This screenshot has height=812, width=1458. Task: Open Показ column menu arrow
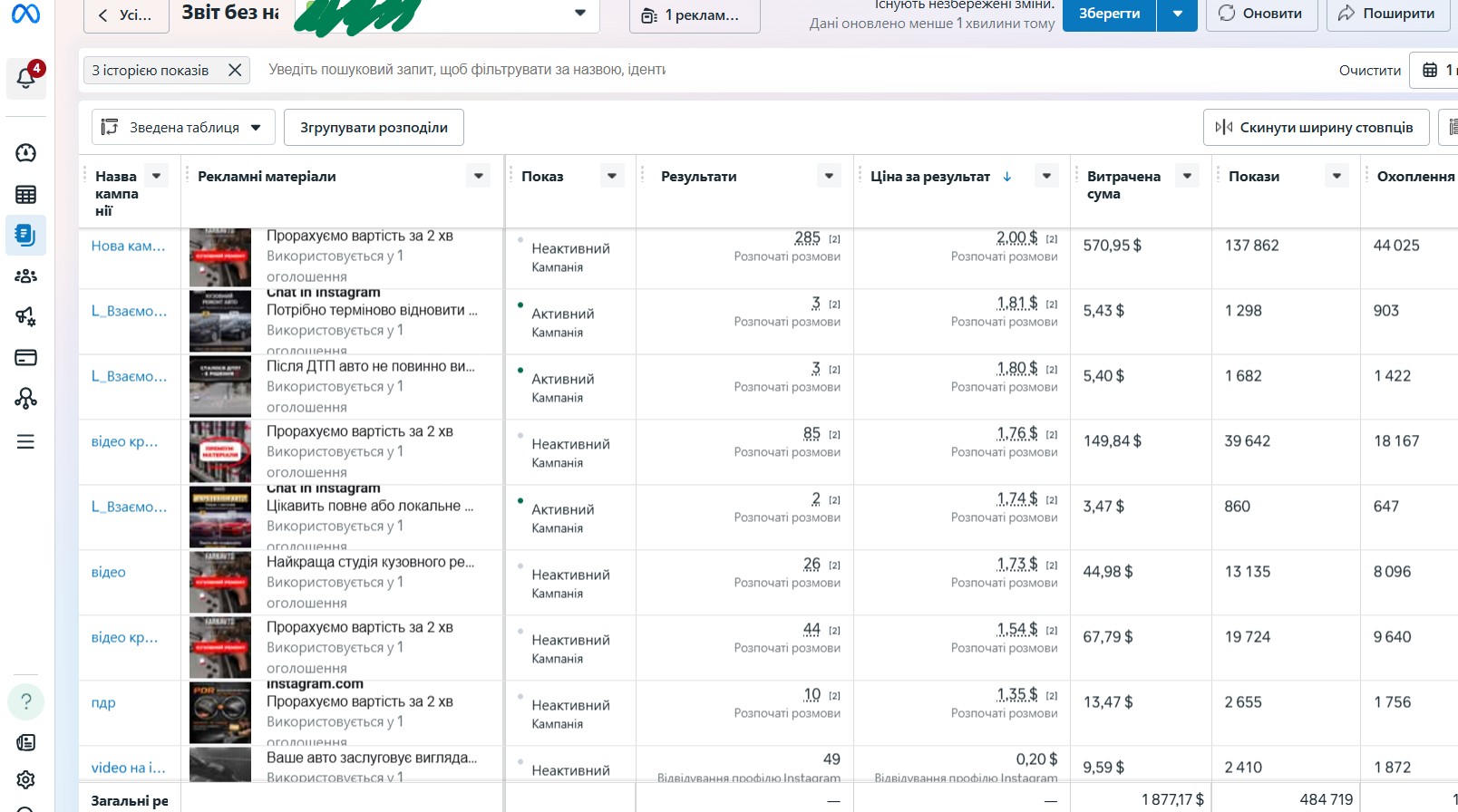click(x=612, y=176)
